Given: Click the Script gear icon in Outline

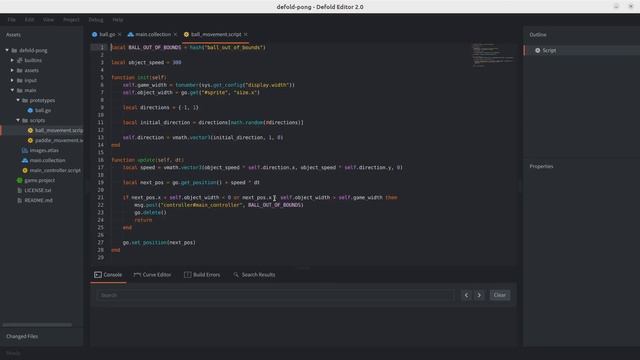Looking at the screenshot, I should (538, 50).
